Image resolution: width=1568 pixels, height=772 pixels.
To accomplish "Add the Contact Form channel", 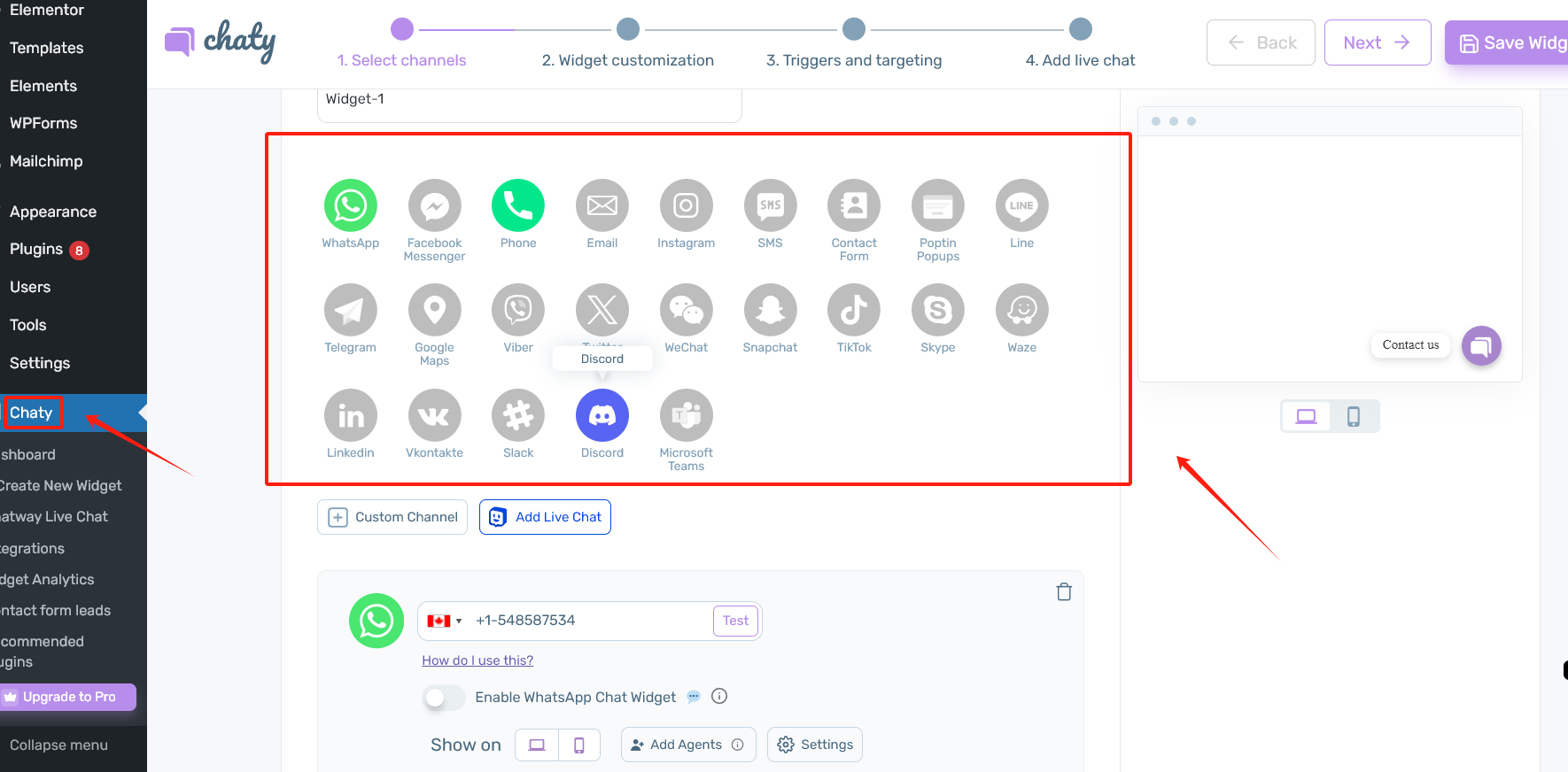I will [854, 205].
